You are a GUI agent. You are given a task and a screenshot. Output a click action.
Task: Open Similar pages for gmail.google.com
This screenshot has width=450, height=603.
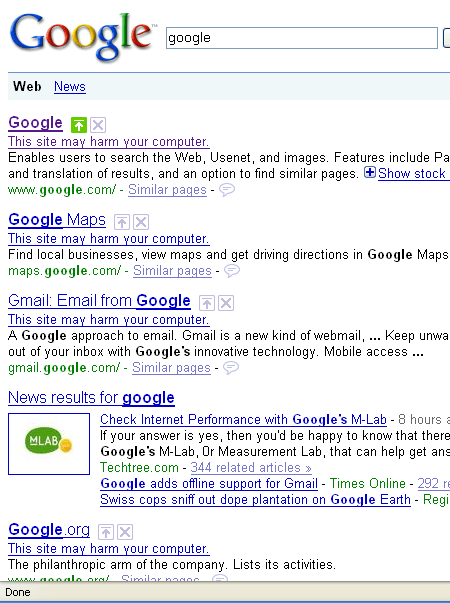point(172,368)
